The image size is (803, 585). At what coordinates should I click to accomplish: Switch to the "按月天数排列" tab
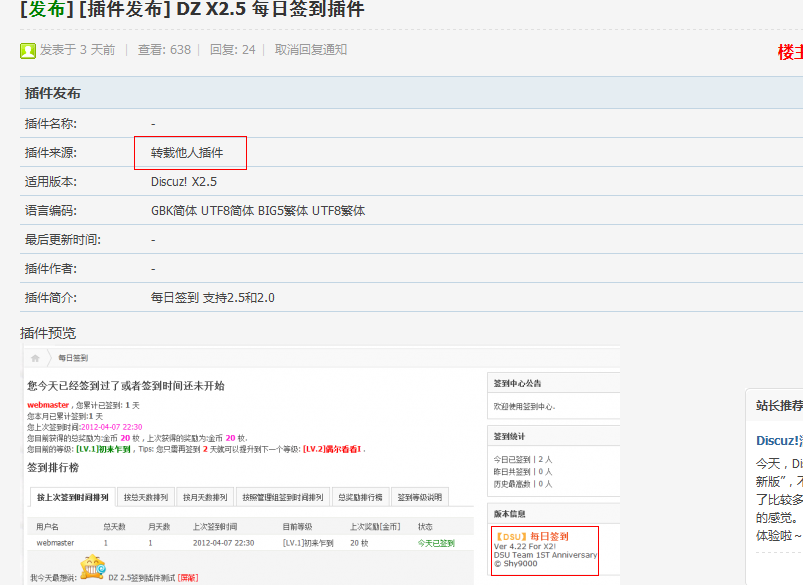[205, 497]
